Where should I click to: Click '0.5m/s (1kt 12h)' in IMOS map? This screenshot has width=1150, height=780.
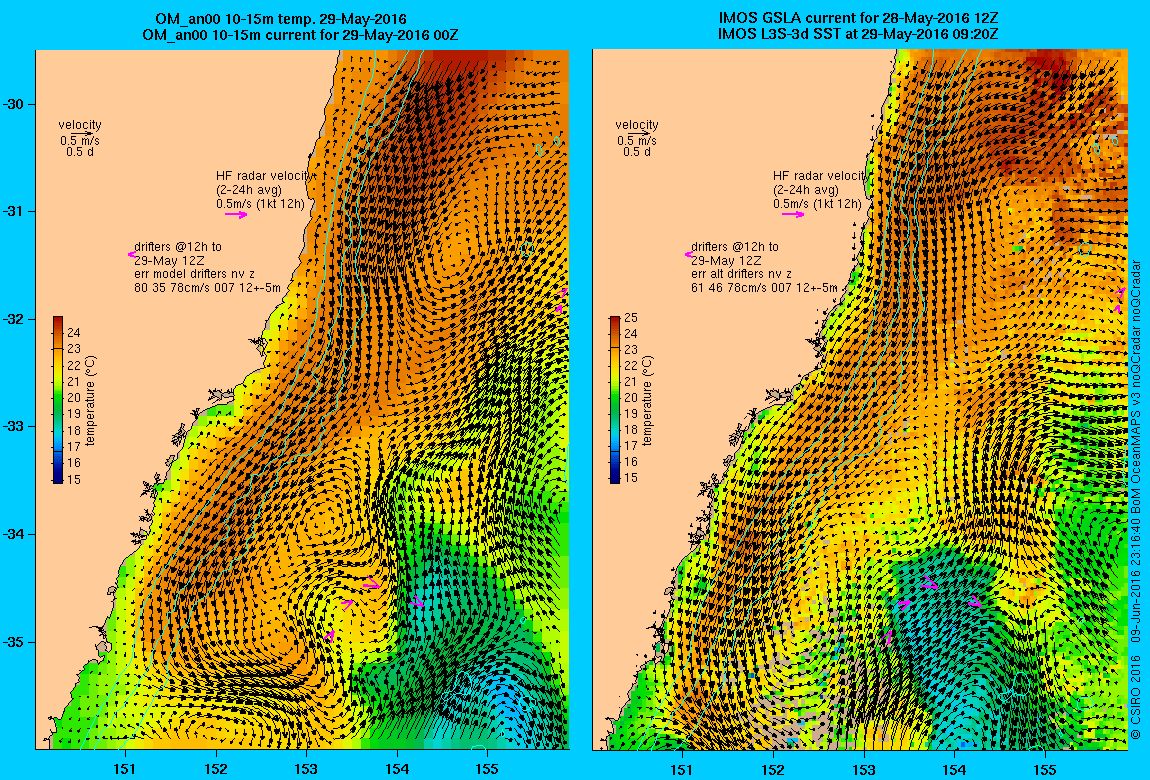[x=817, y=204]
